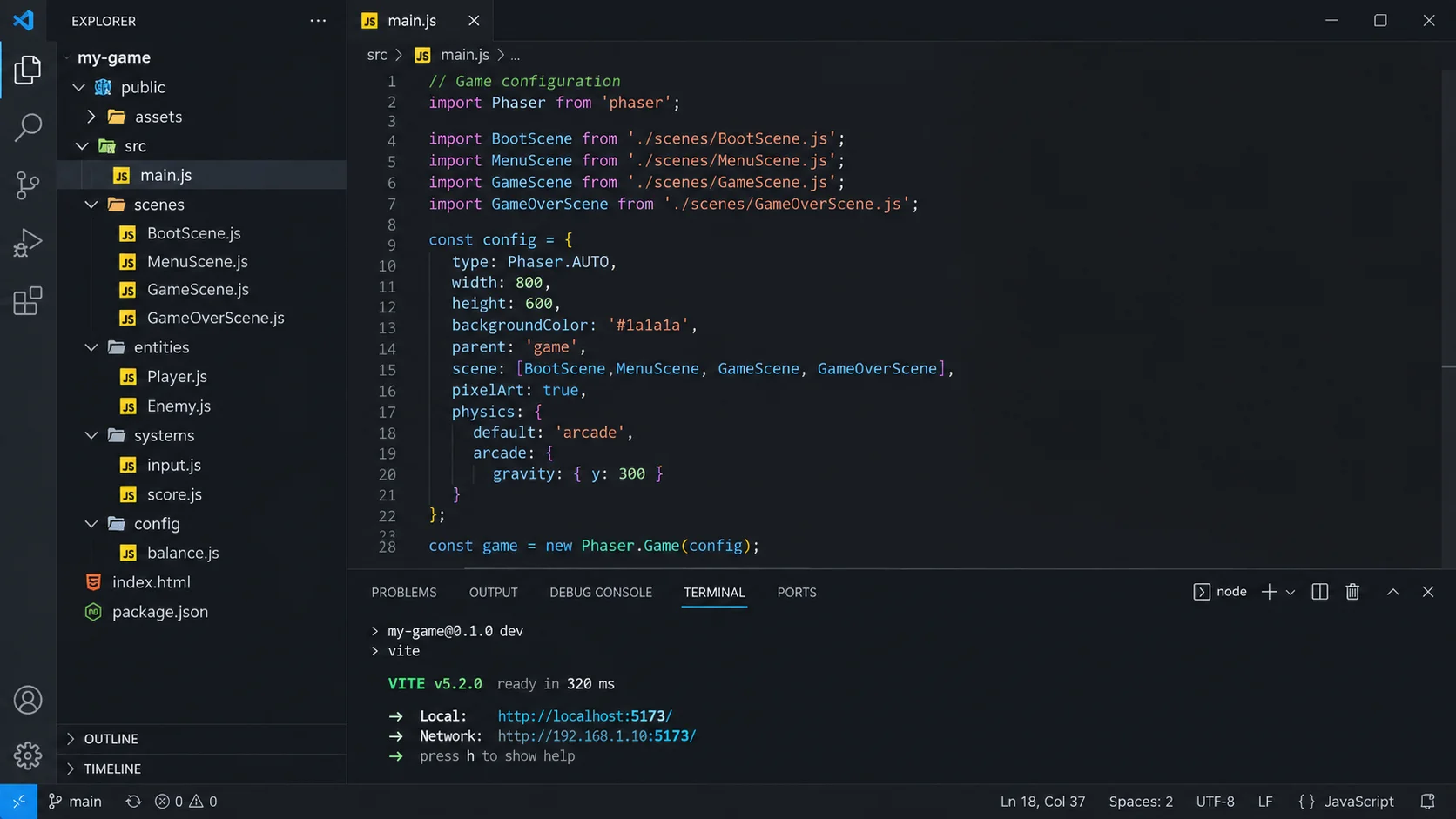Open BootScene.js in explorer
The image size is (1456, 819).
pos(193,233)
